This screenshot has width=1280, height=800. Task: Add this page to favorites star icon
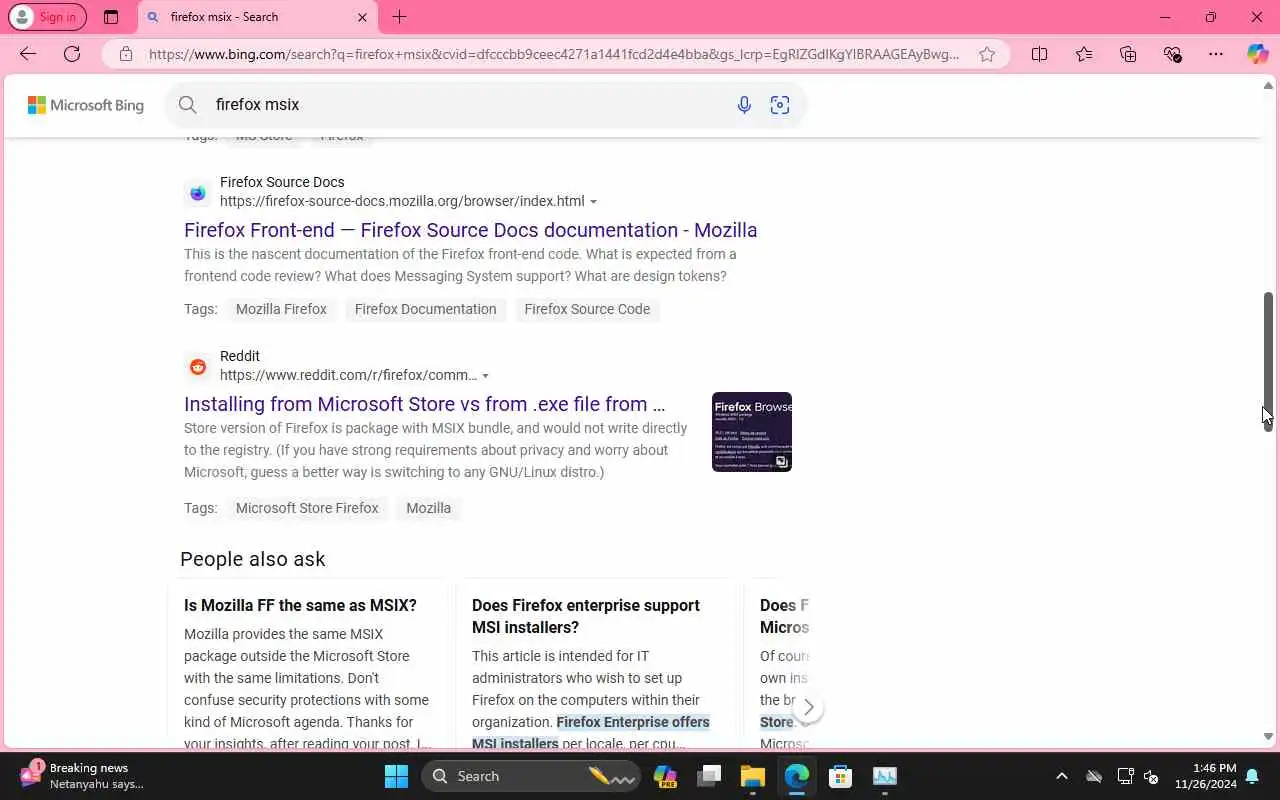tap(987, 54)
